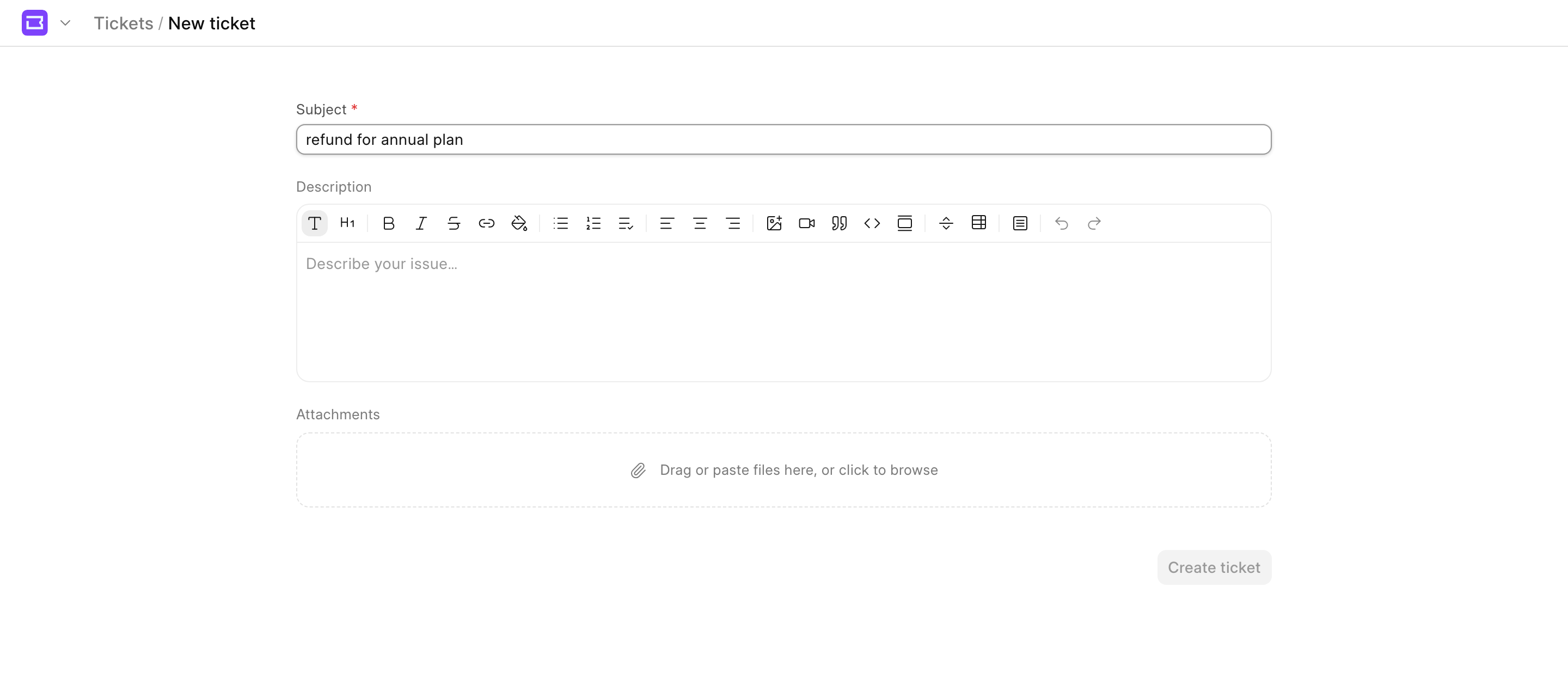
Task: Insert a hyperlink via the link icon
Action: (486, 223)
